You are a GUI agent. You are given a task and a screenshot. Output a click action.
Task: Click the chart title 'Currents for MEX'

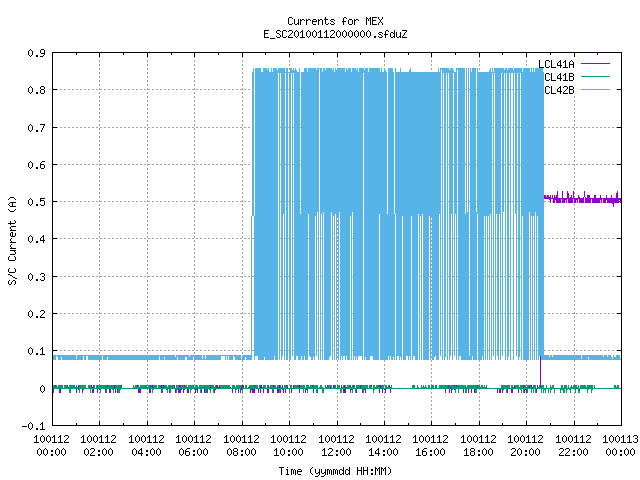tap(335, 21)
